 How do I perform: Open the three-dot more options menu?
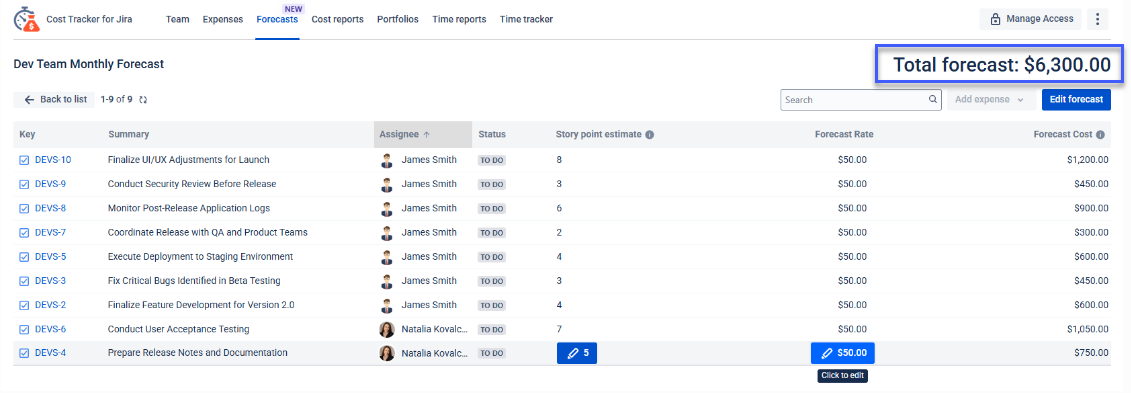[x=1096, y=19]
